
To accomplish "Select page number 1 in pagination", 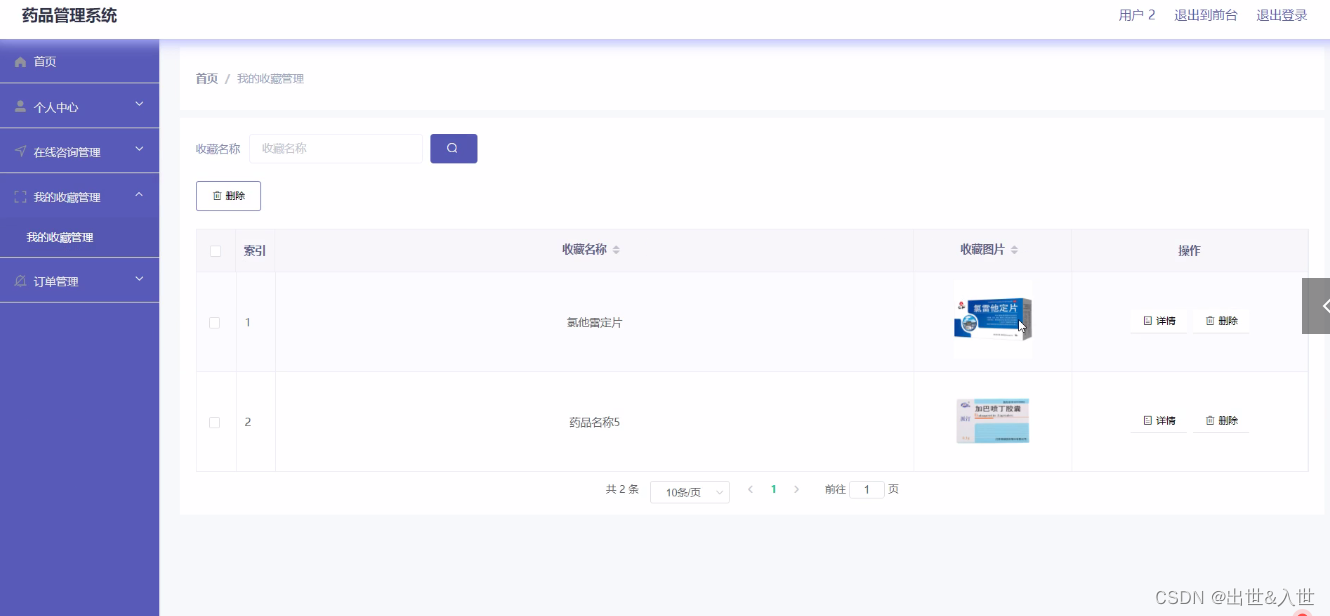I will coord(774,490).
